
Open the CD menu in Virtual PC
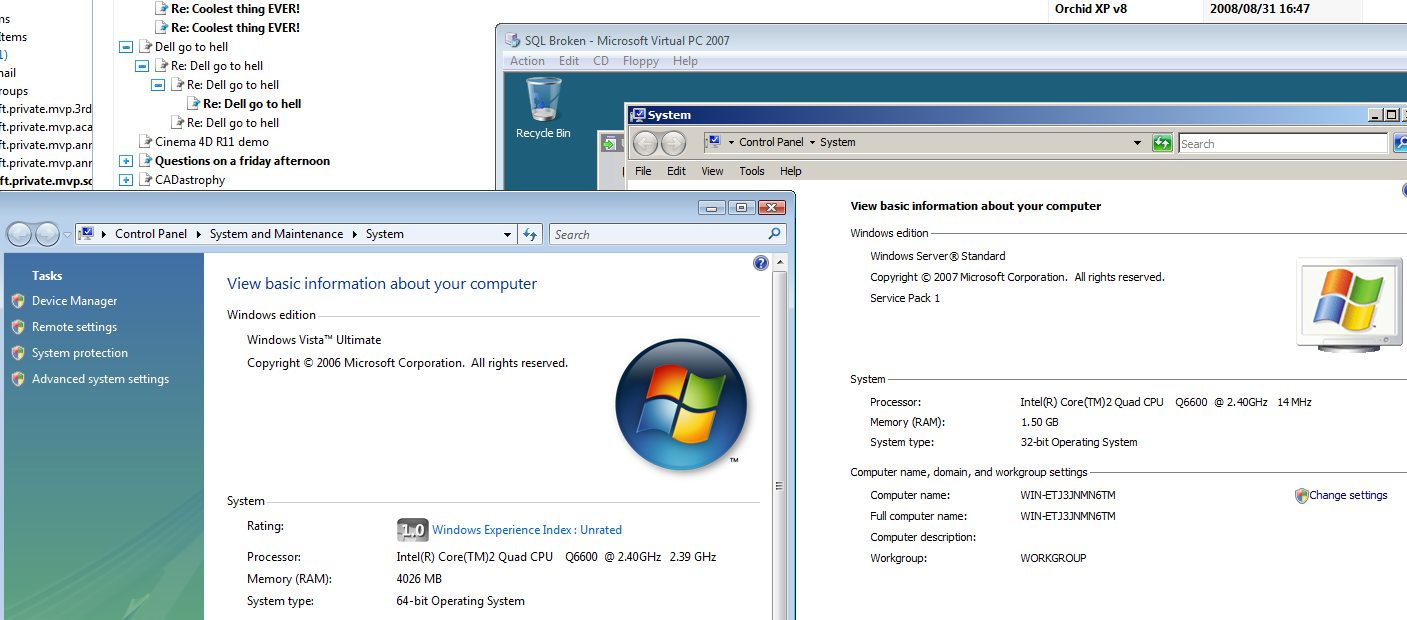pyautogui.click(x=600, y=61)
